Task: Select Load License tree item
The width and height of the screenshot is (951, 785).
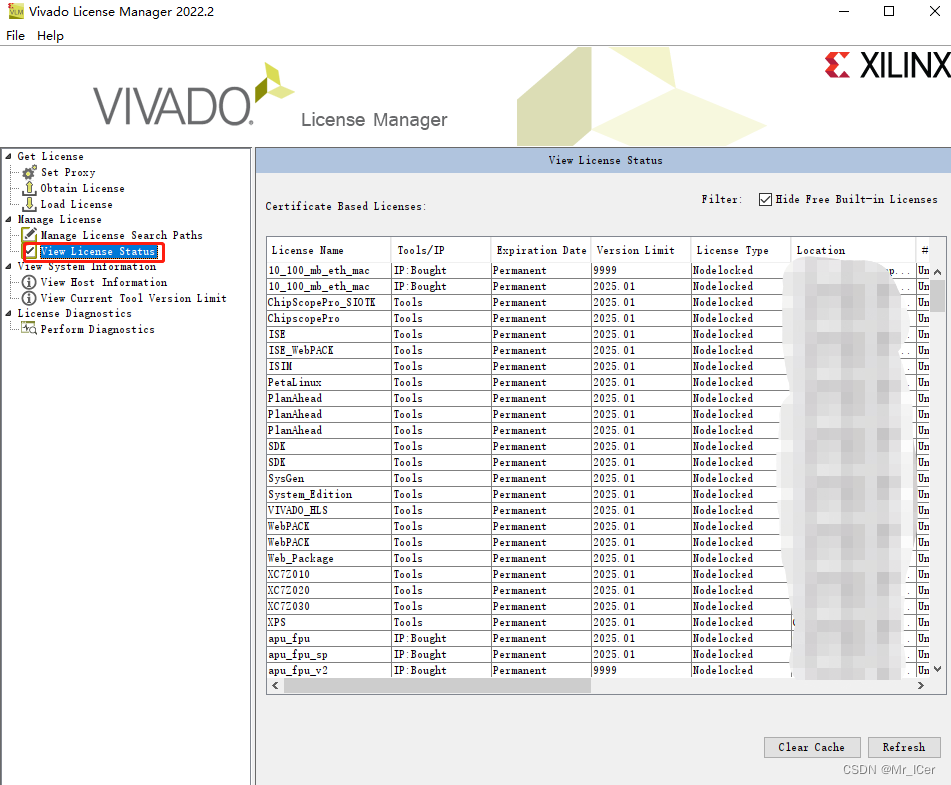Action: click(76, 204)
